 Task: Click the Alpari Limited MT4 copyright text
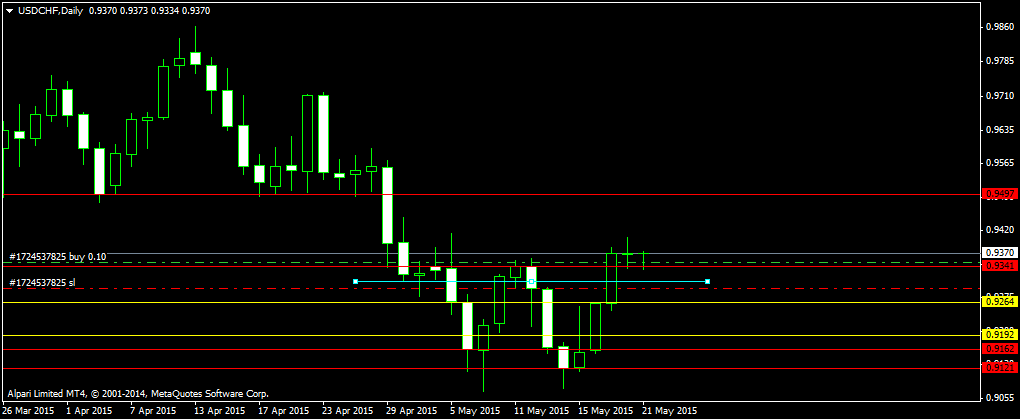(138, 394)
